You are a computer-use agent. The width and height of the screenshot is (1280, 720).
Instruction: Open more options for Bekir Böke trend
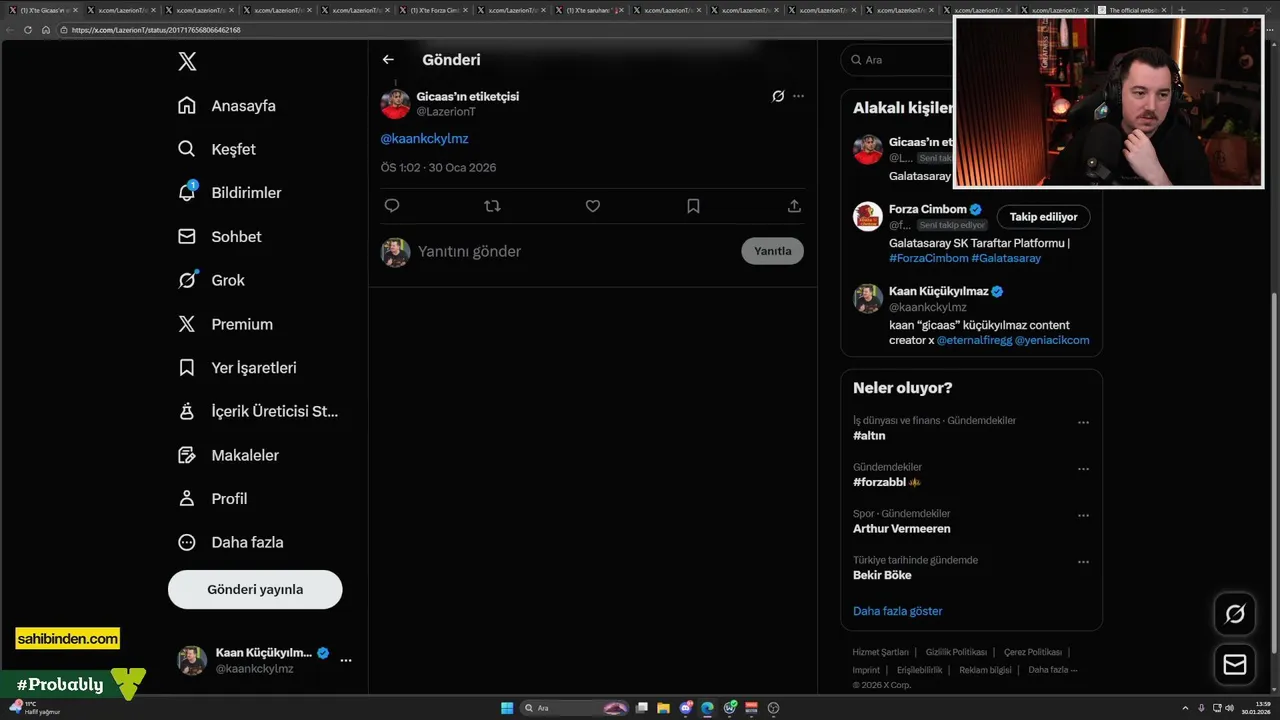pyautogui.click(x=1083, y=562)
